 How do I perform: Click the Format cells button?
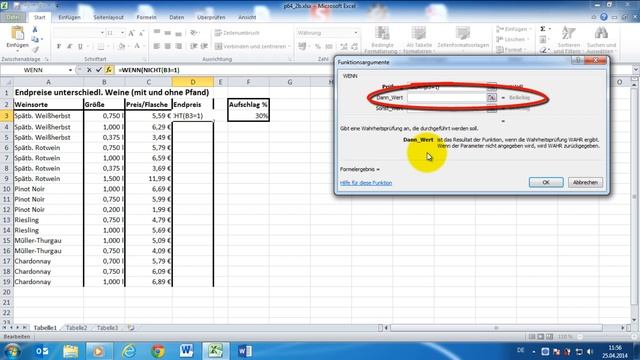[511, 50]
